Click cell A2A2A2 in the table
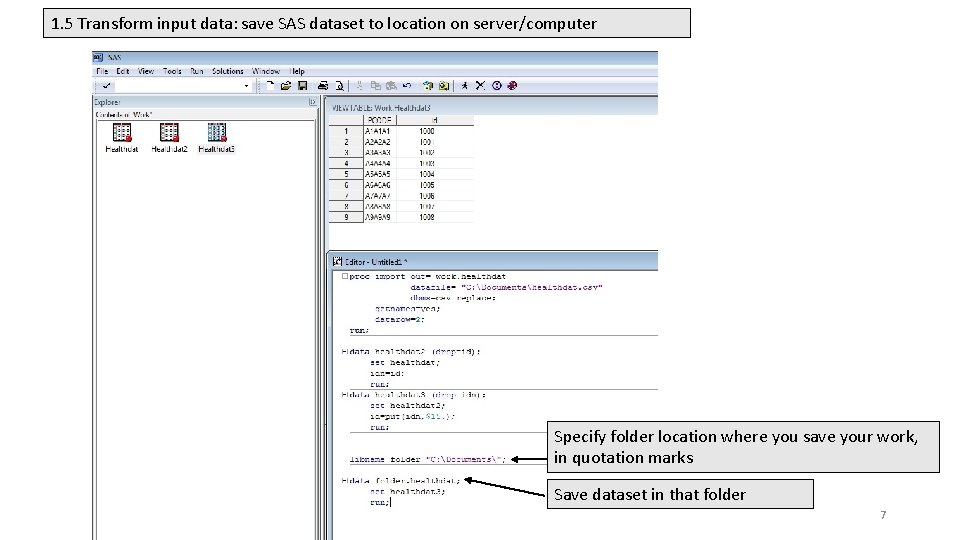 [378, 141]
